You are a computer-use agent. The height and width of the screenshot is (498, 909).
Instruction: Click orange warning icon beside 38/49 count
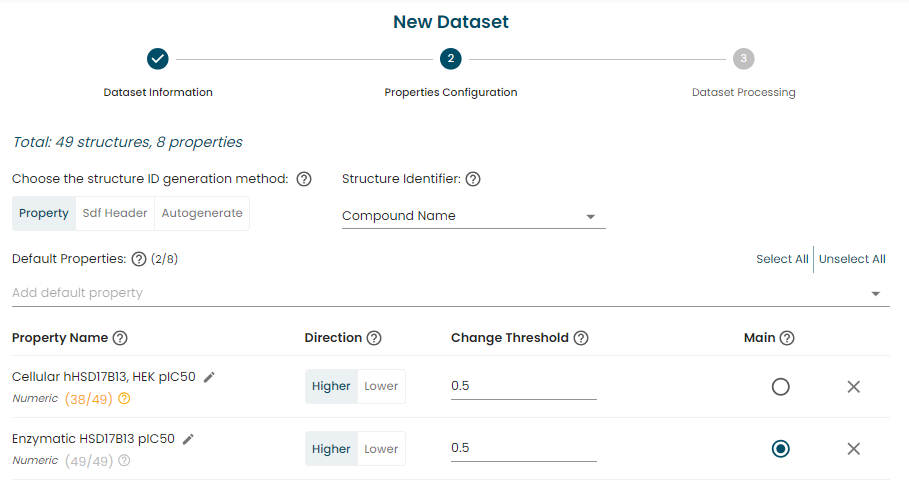(124, 399)
